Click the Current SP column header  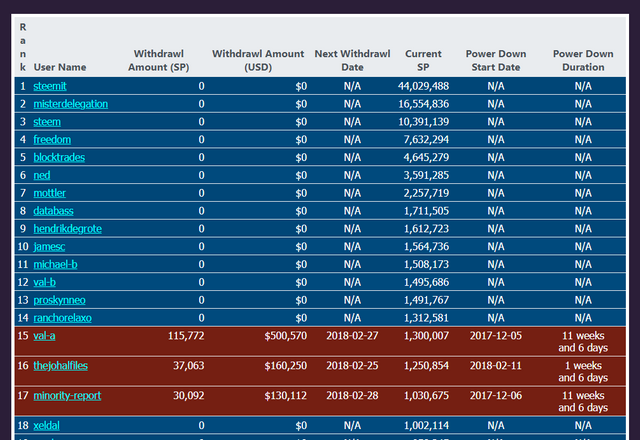coord(423,60)
